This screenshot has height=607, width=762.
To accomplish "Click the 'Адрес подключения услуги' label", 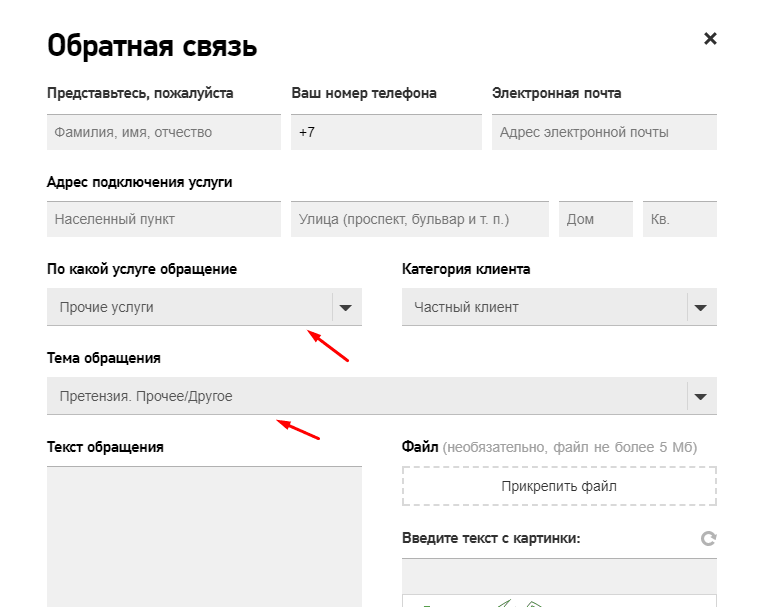I will [x=140, y=182].
